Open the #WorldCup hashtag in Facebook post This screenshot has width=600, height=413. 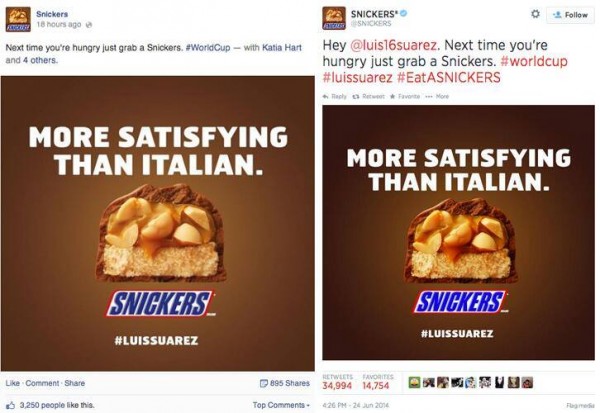[x=208, y=48]
